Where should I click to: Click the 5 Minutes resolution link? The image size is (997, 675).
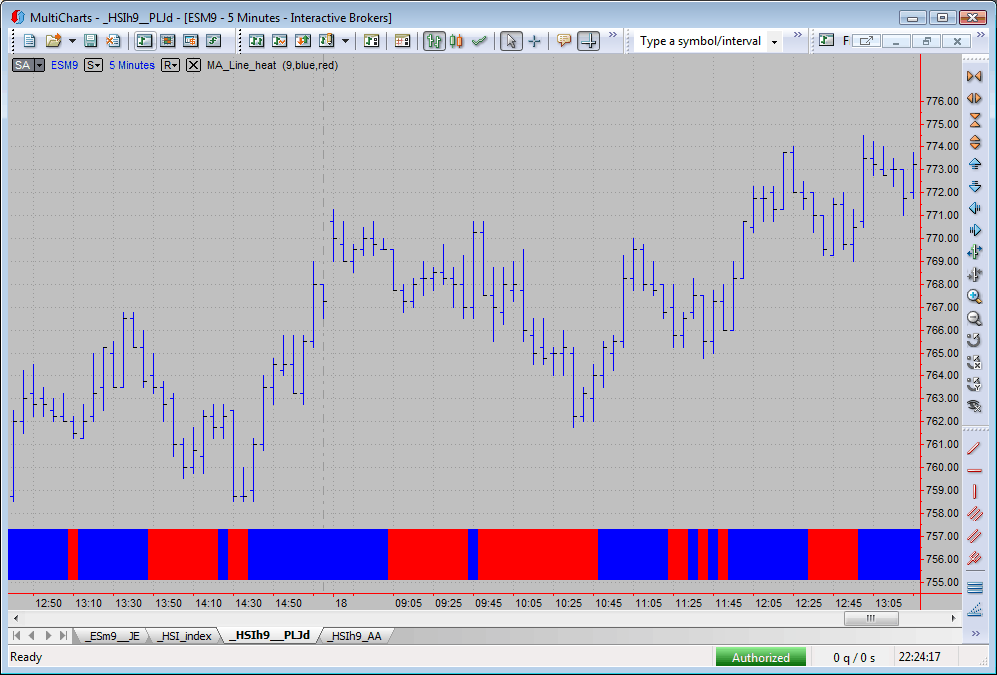click(132, 65)
